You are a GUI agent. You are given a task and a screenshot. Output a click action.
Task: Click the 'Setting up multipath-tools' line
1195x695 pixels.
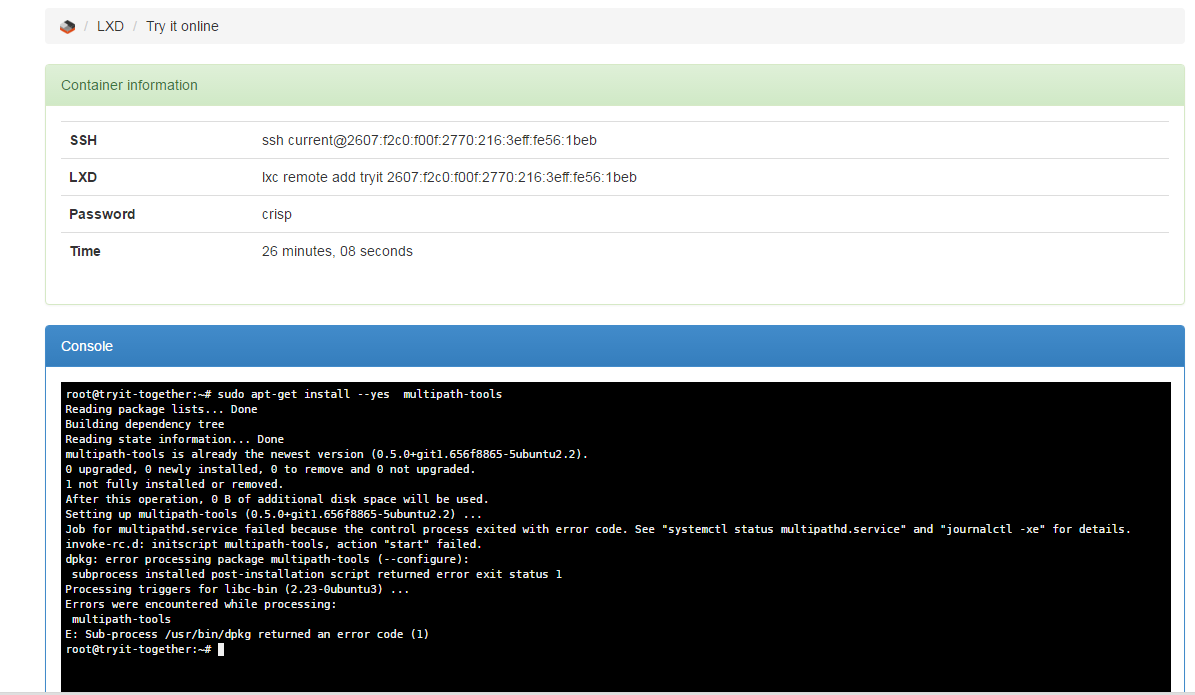click(274, 514)
